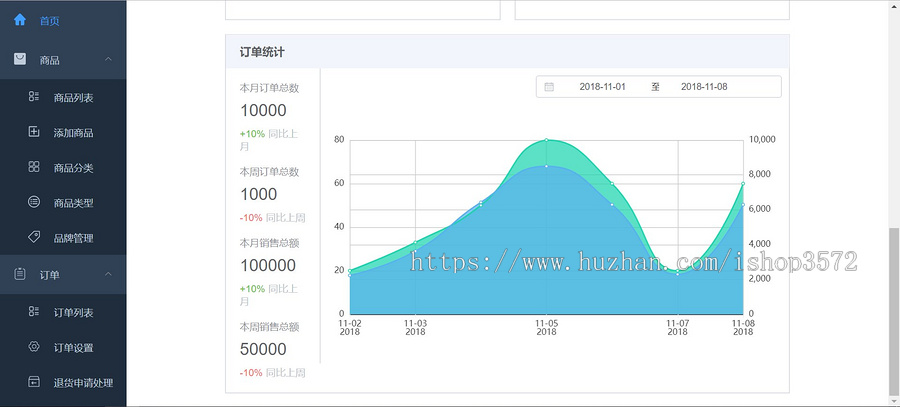The image size is (900, 407).
Task: Click the 品牌管理 tag icon
Action: [34, 237]
